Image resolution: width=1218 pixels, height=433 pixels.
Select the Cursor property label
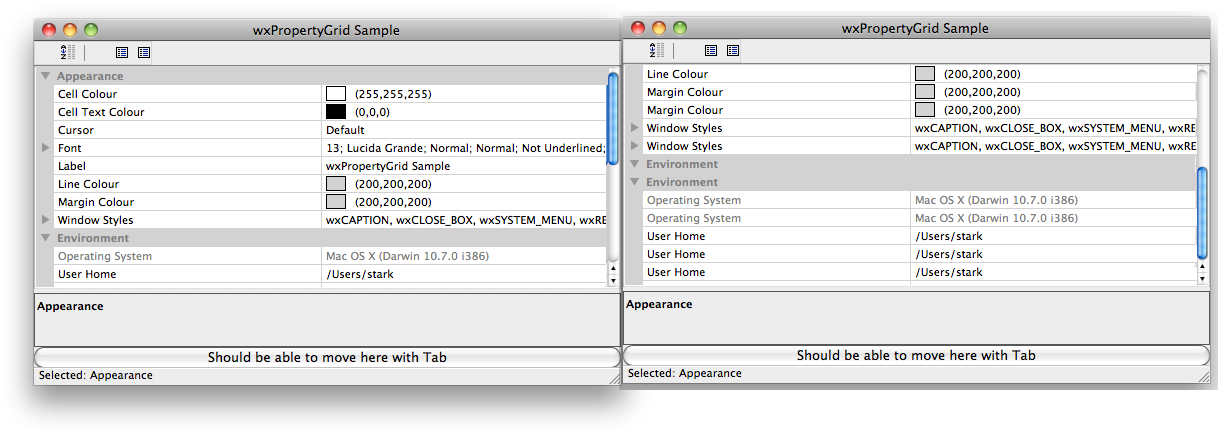coord(77,130)
